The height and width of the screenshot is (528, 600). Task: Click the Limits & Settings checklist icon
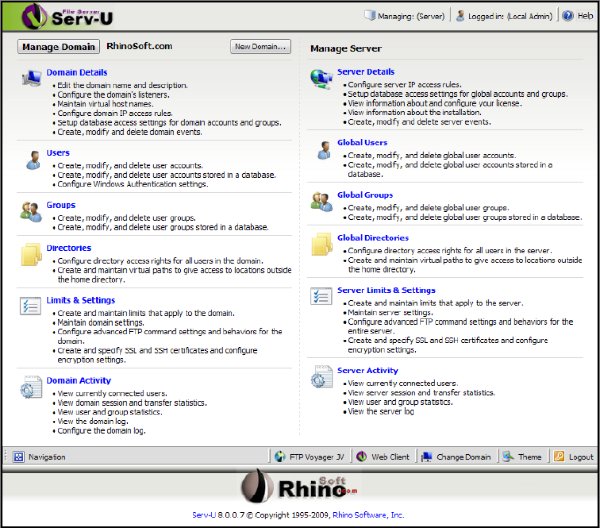(31, 306)
